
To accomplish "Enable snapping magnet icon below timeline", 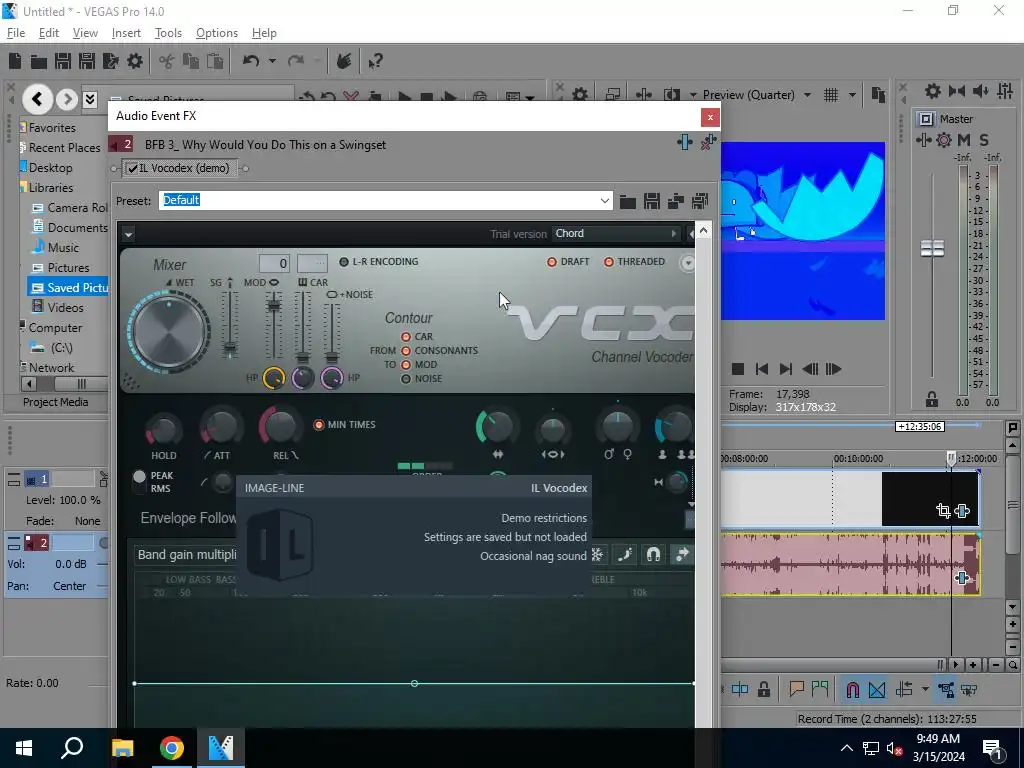I will [852, 690].
